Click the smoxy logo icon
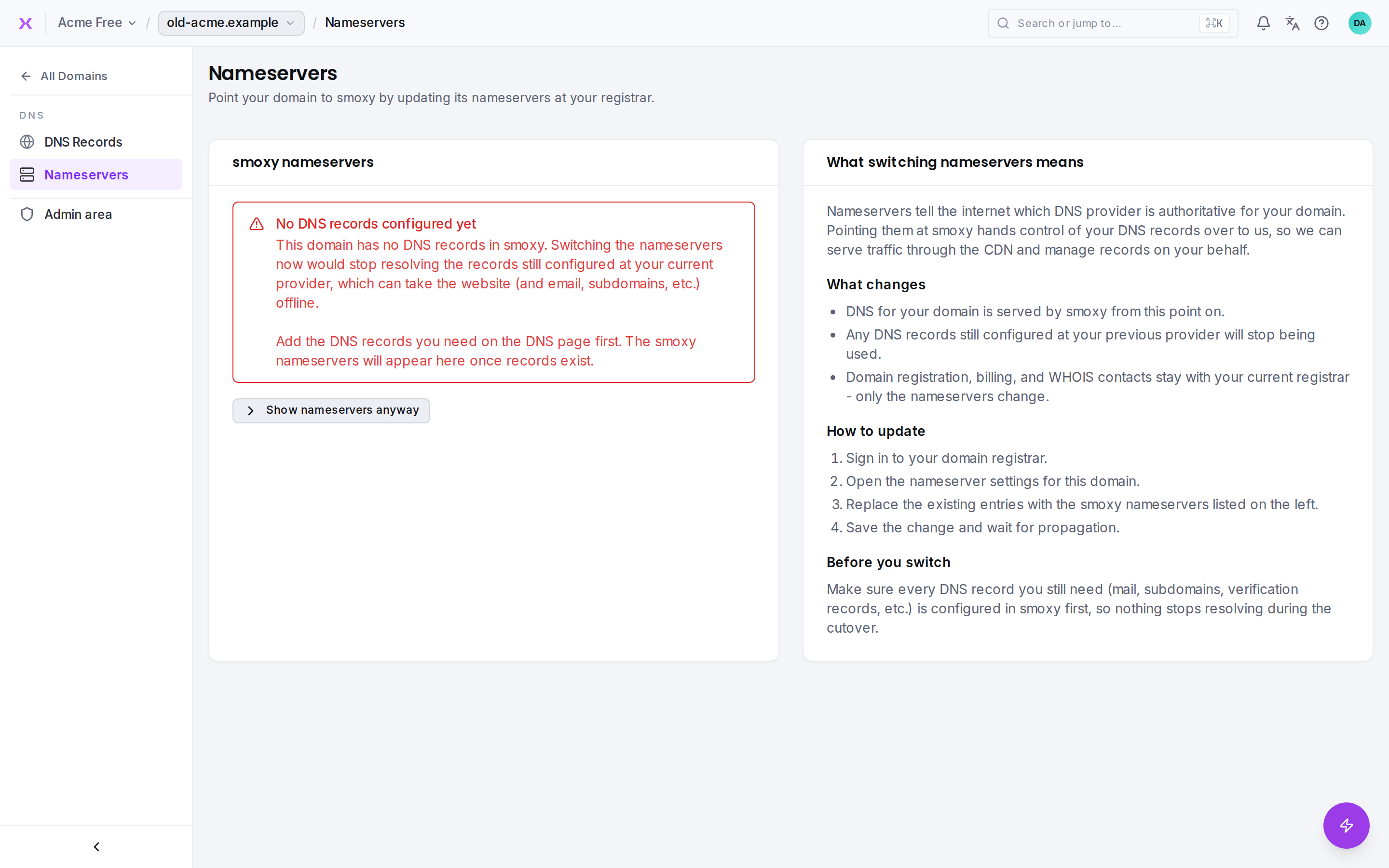Viewport: 1389px width, 868px height. [25, 23]
